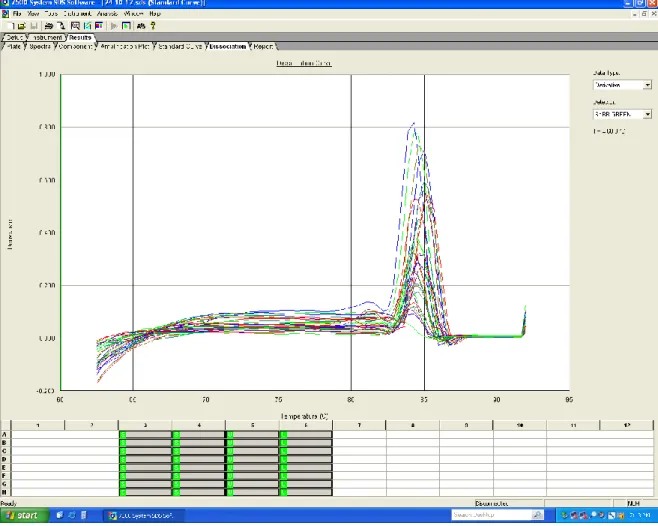Image resolution: width=658 pixels, height=526 pixels.
Task: Click the first quick launch icon
Action: (60, 515)
